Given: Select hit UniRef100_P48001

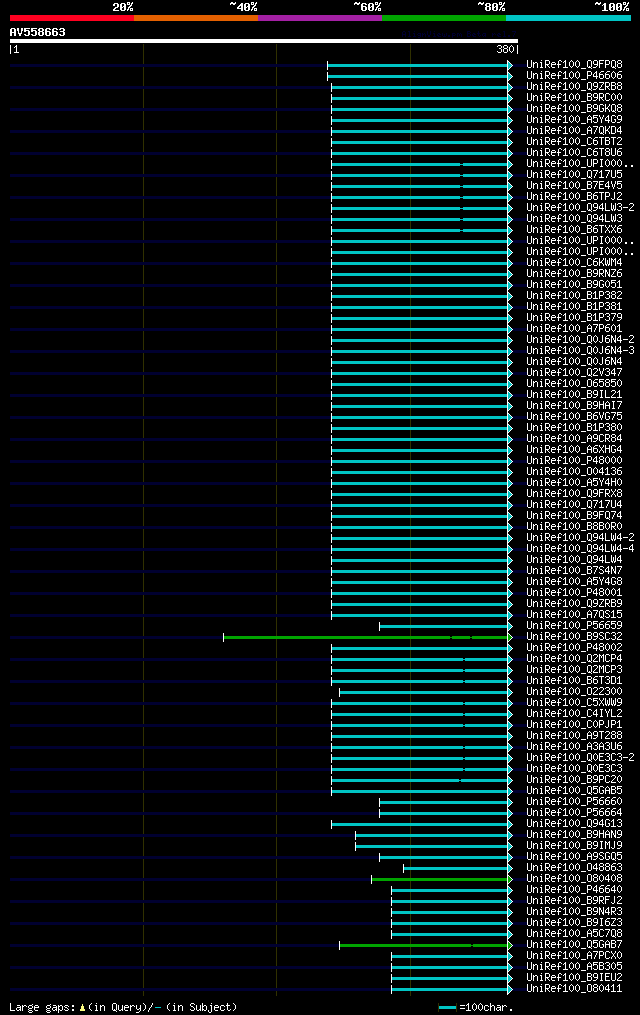Looking at the screenshot, I should coord(574,593).
